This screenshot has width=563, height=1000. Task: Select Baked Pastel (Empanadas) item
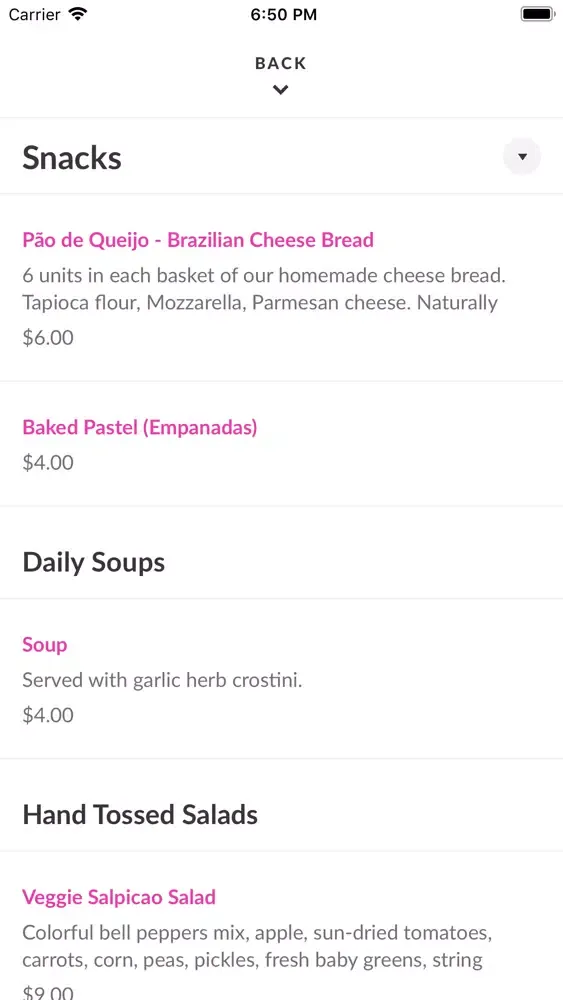pos(140,427)
